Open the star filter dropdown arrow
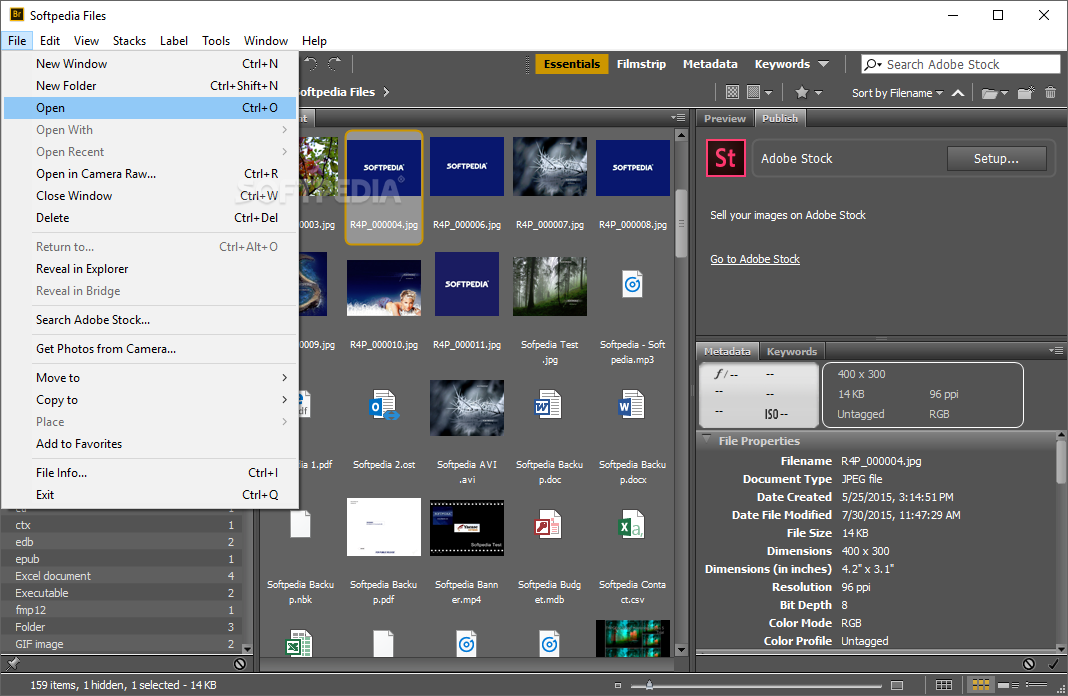This screenshot has height=696, width=1068. (818, 93)
